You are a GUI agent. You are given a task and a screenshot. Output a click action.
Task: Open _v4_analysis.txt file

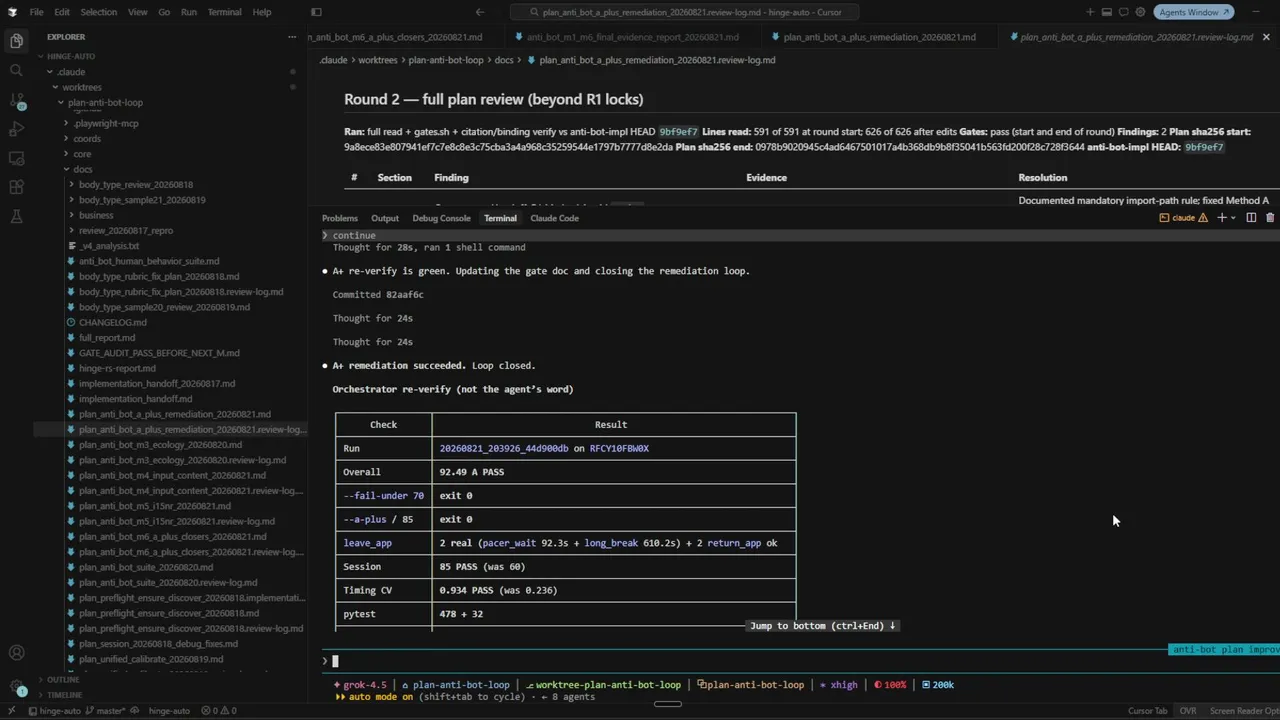[x=110, y=246]
